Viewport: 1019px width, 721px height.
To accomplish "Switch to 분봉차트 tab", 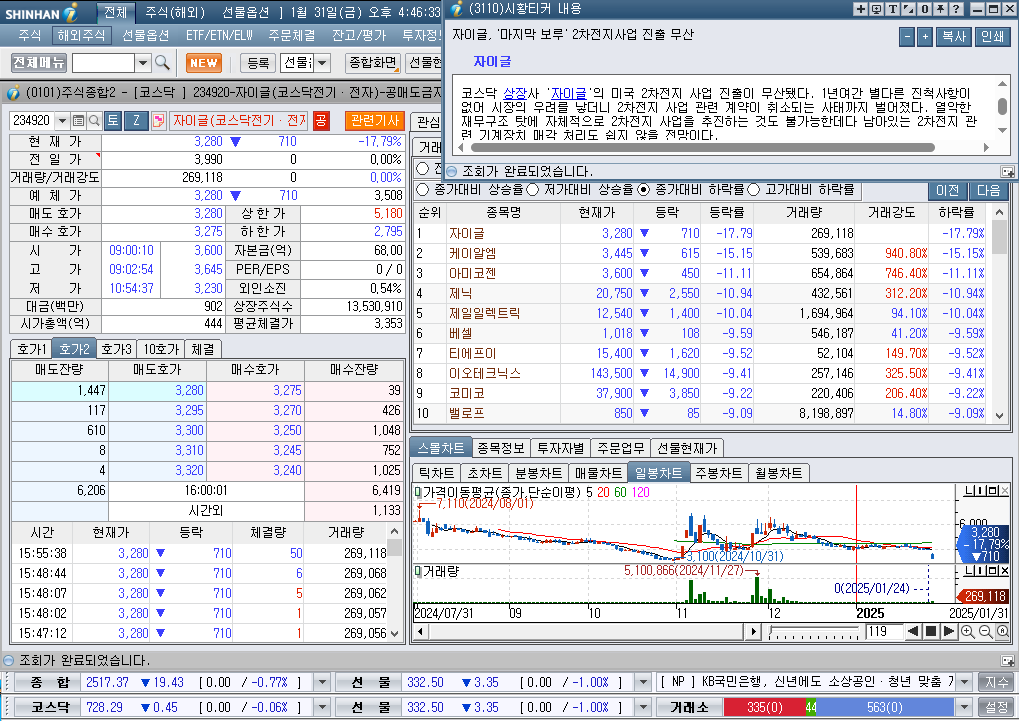I will point(539,473).
